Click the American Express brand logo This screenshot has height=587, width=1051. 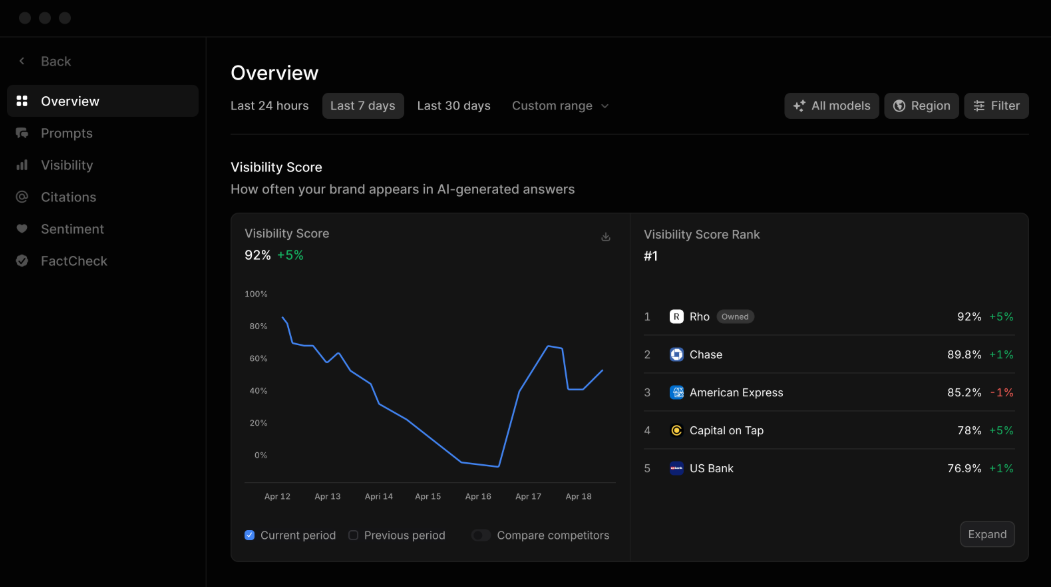676,393
